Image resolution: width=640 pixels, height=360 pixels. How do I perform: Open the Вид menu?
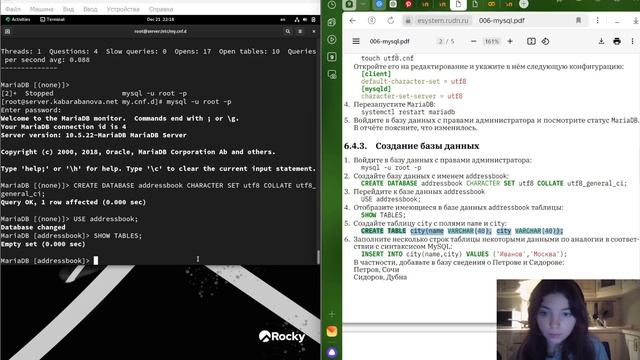click(x=68, y=9)
